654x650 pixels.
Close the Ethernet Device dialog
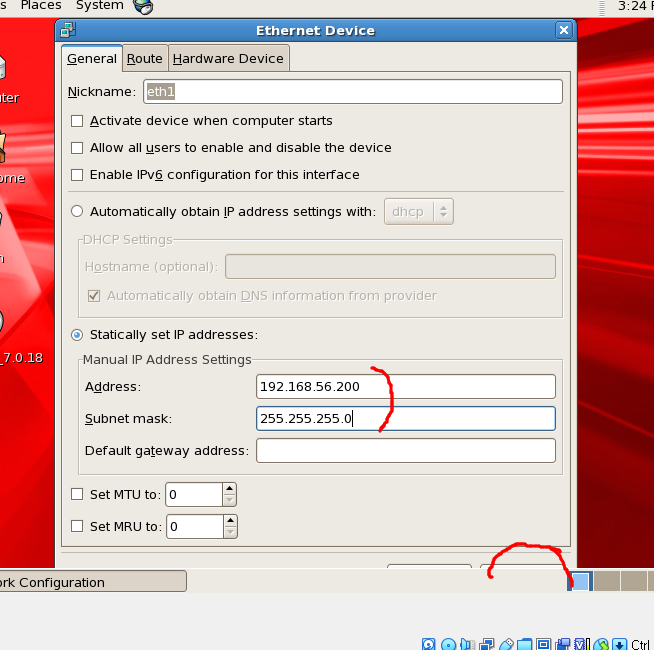pyautogui.click(x=563, y=30)
